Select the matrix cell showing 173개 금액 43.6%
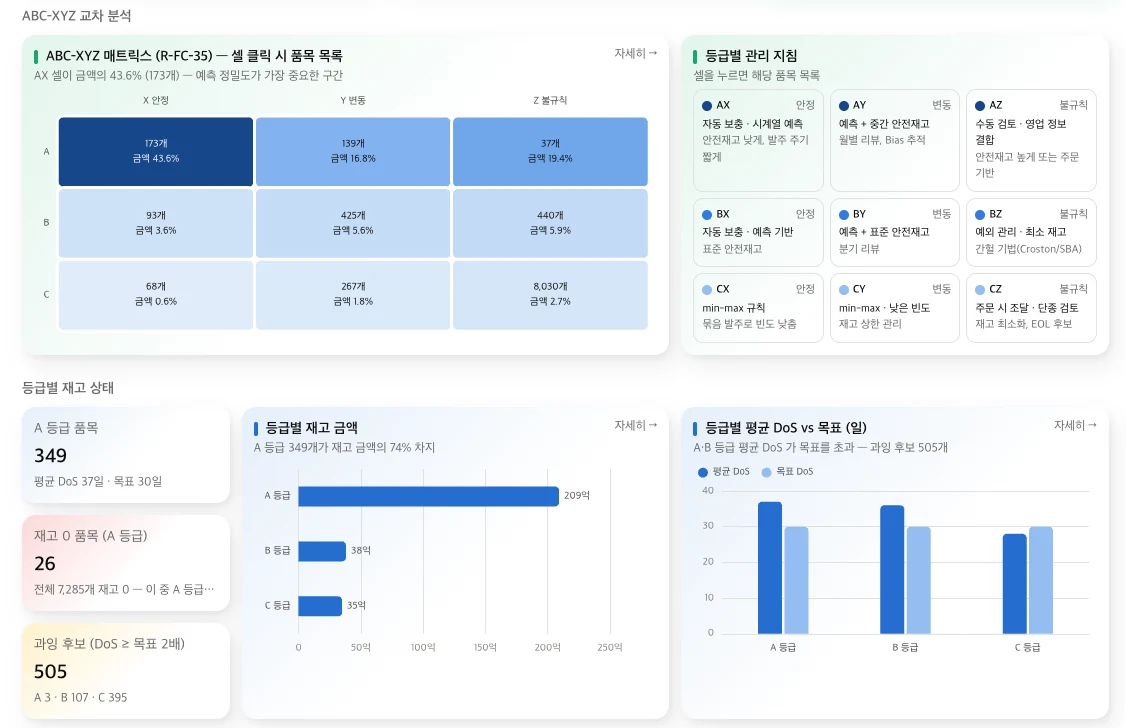The width and height of the screenshot is (1126, 728). [x=156, y=151]
